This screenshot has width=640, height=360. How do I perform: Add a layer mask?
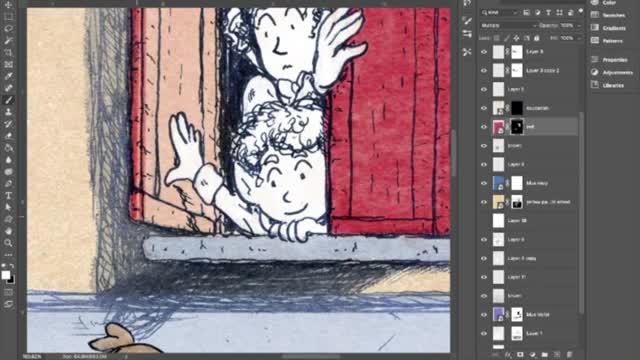(x=520, y=355)
